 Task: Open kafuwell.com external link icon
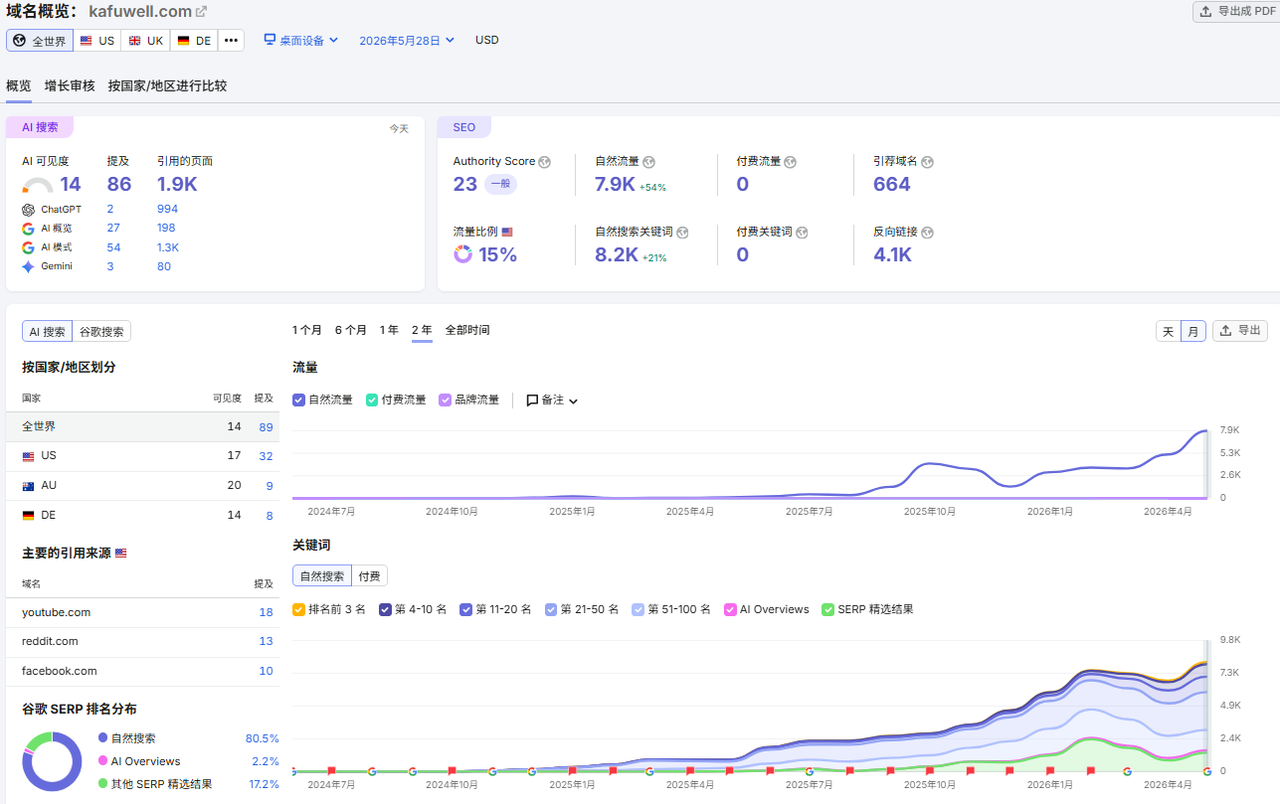[201, 12]
